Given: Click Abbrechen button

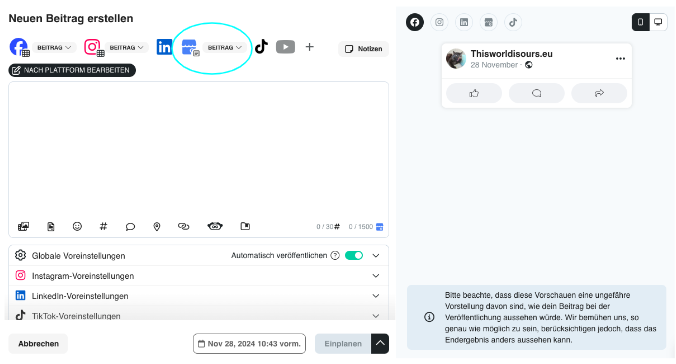Looking at the screenshot, I should tap(38, 344).
